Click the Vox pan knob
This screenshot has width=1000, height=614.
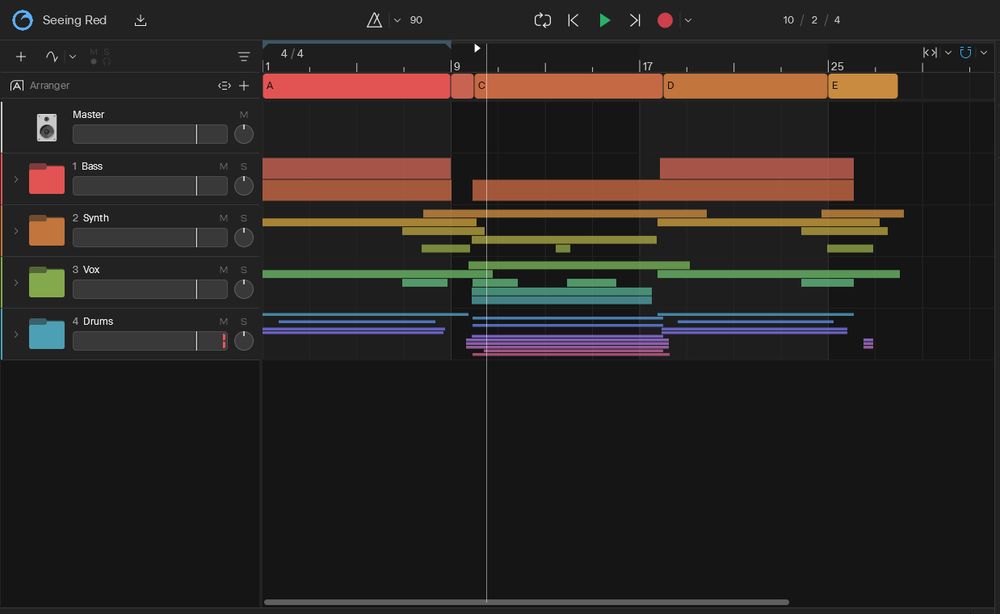244,289
